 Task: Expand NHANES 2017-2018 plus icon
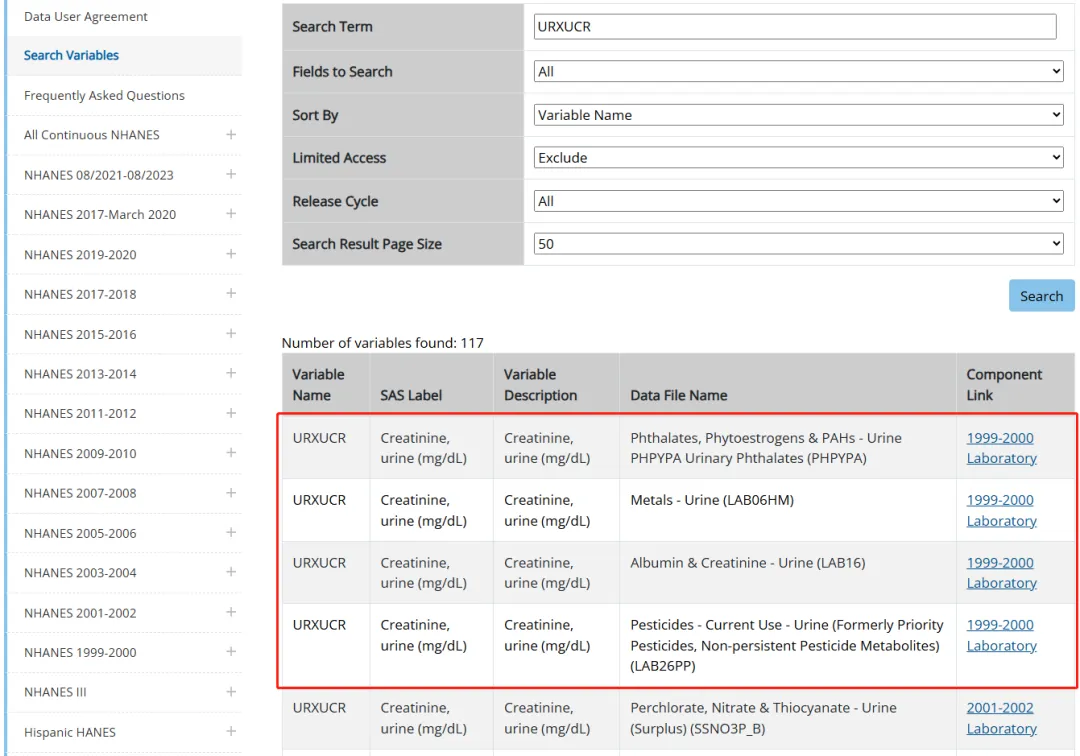(x=231, y=294)
